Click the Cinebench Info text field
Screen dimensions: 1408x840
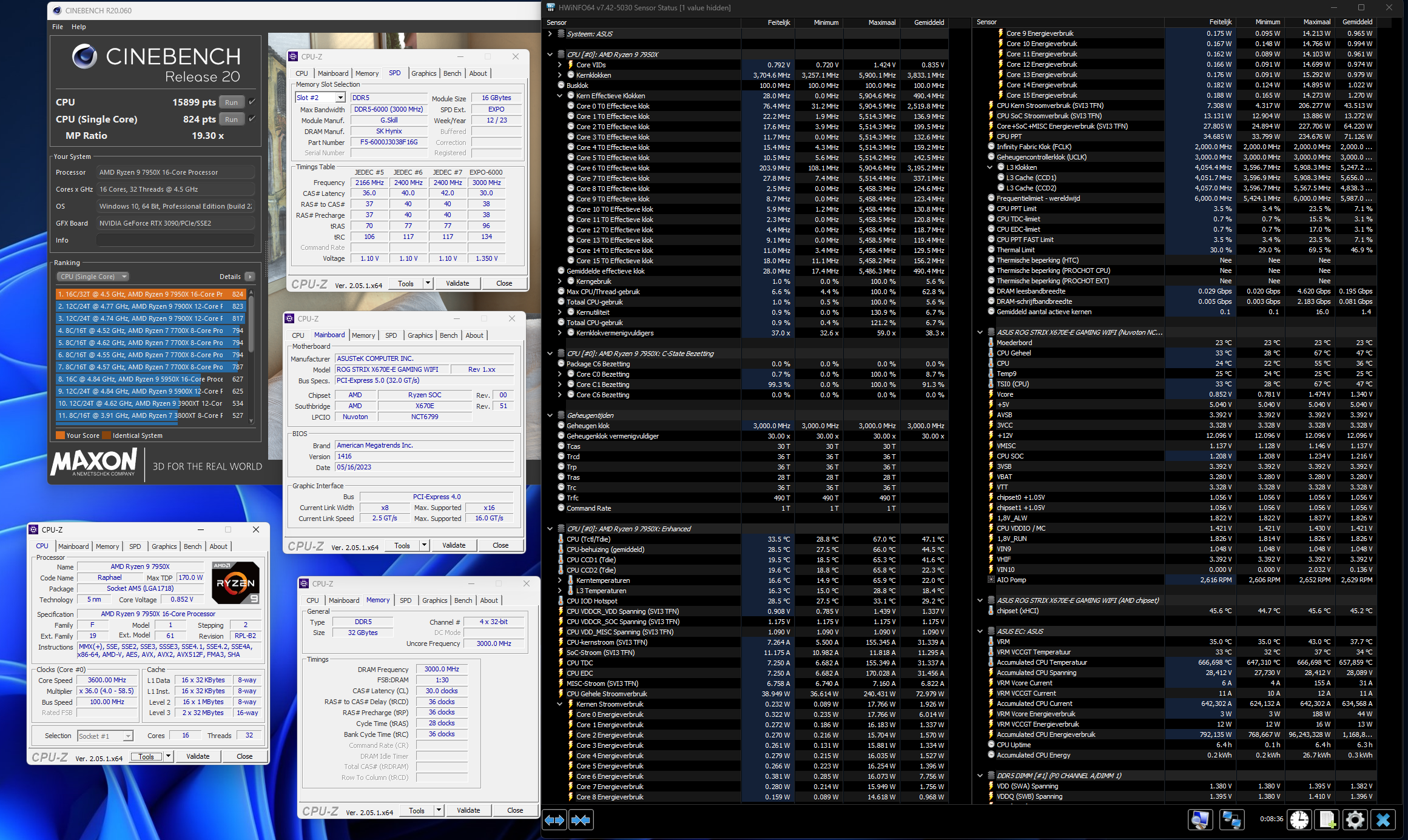tap(175, 240)
